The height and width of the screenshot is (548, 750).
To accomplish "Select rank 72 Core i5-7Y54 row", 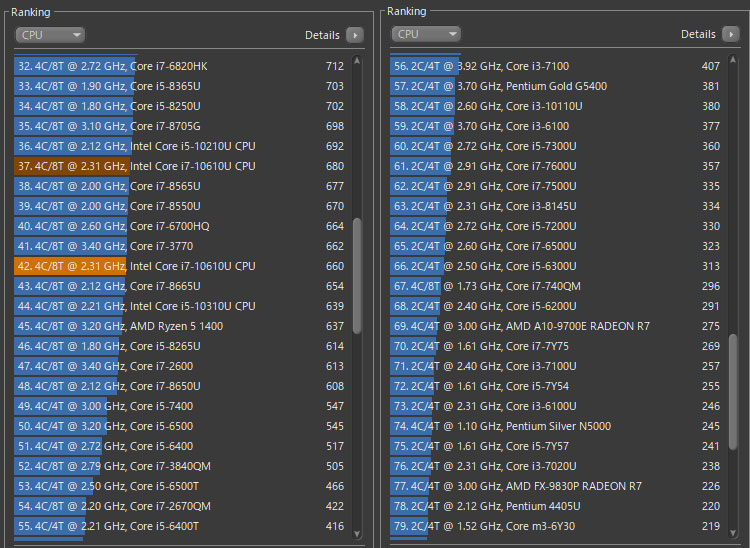I will 557,386.
